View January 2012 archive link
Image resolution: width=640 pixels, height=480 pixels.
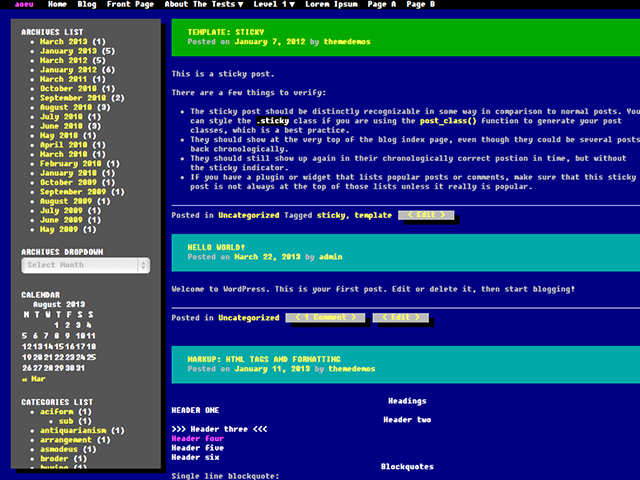(69, 70)
